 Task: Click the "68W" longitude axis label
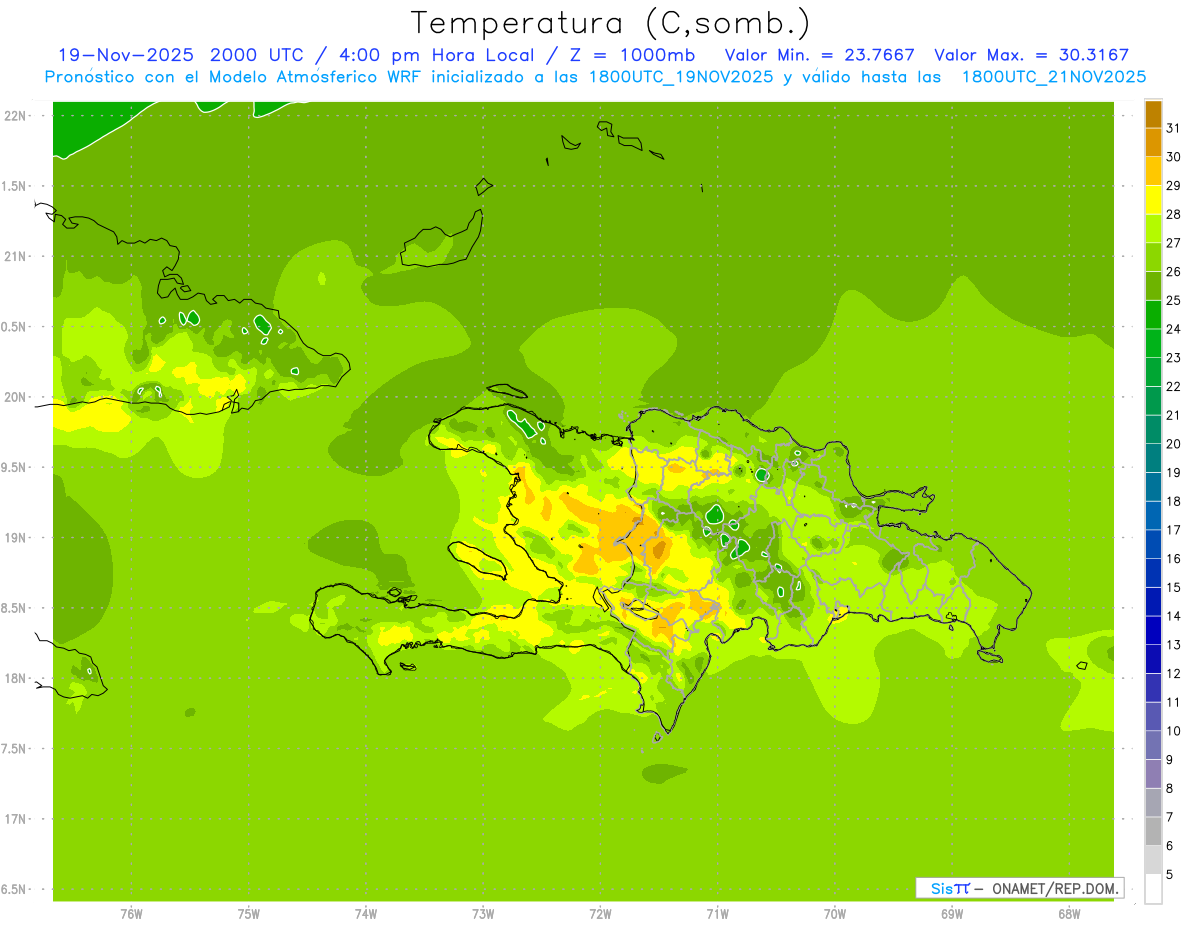1069,914
